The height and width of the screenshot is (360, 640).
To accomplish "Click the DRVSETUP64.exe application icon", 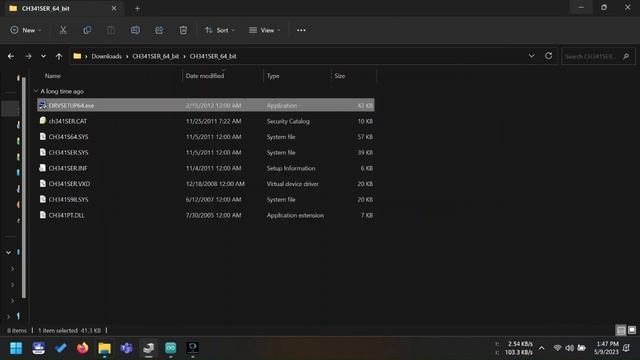I will 42,105.
